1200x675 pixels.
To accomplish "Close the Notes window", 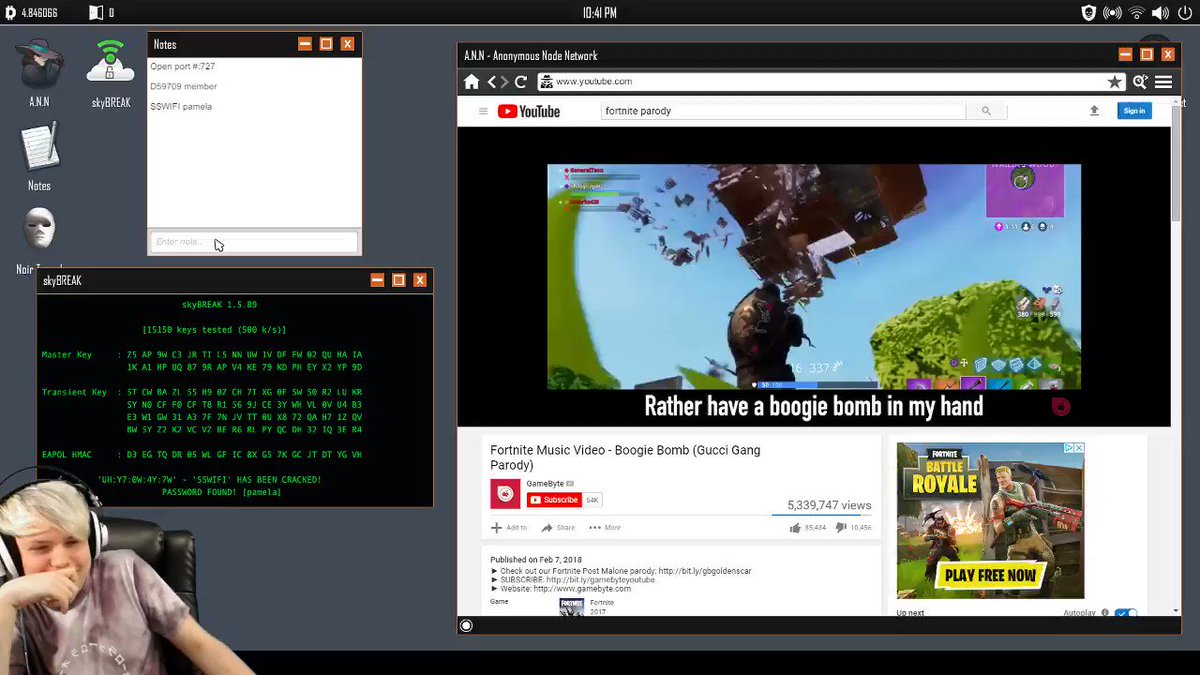I will tap(347, 44).
